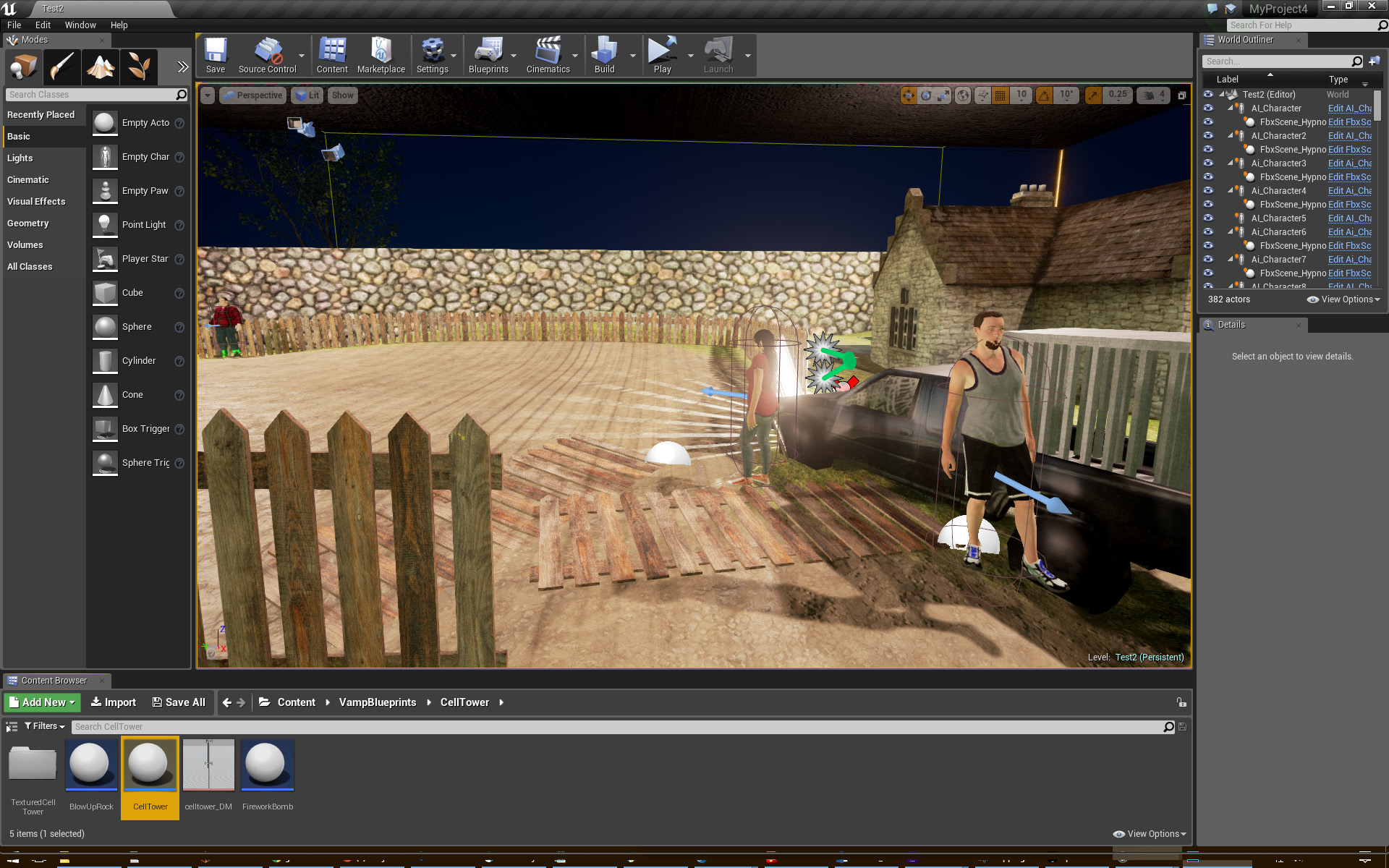
Task: Hide AI_Character2 using its eye icon
Action: 1208,136
